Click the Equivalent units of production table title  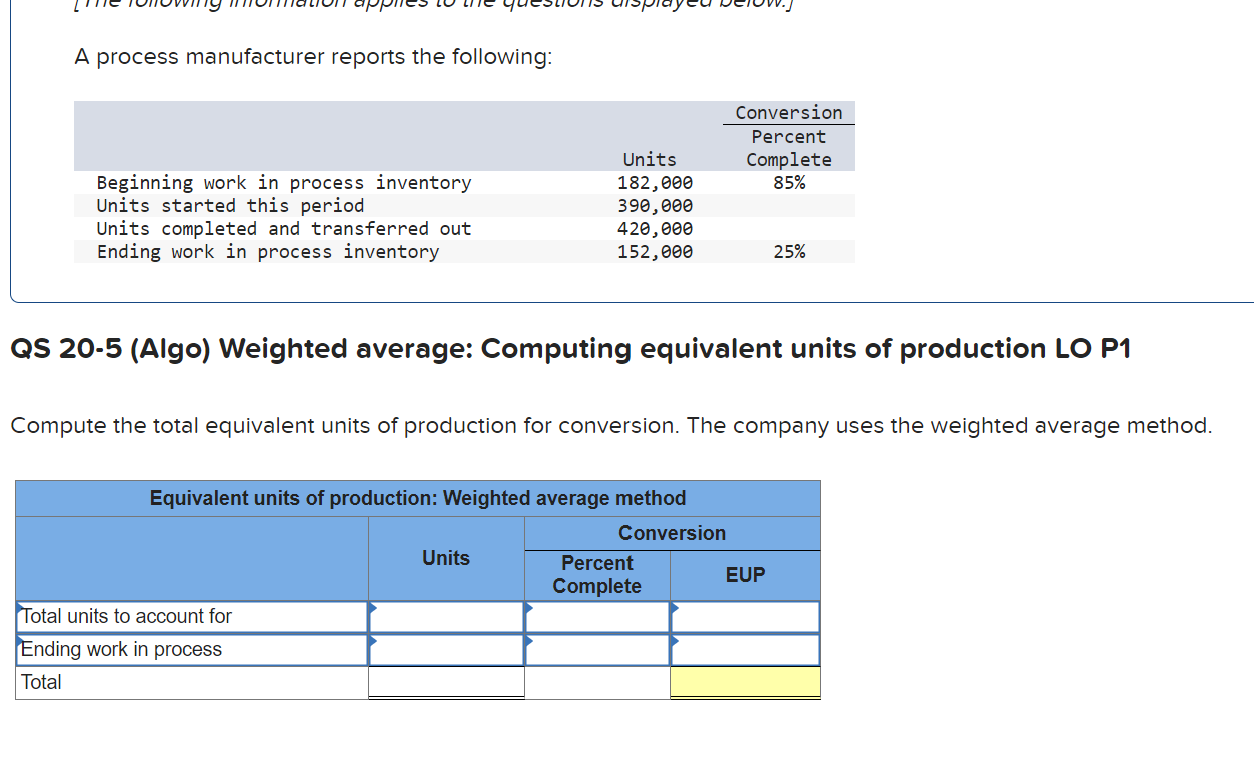[x=417, y=498]
